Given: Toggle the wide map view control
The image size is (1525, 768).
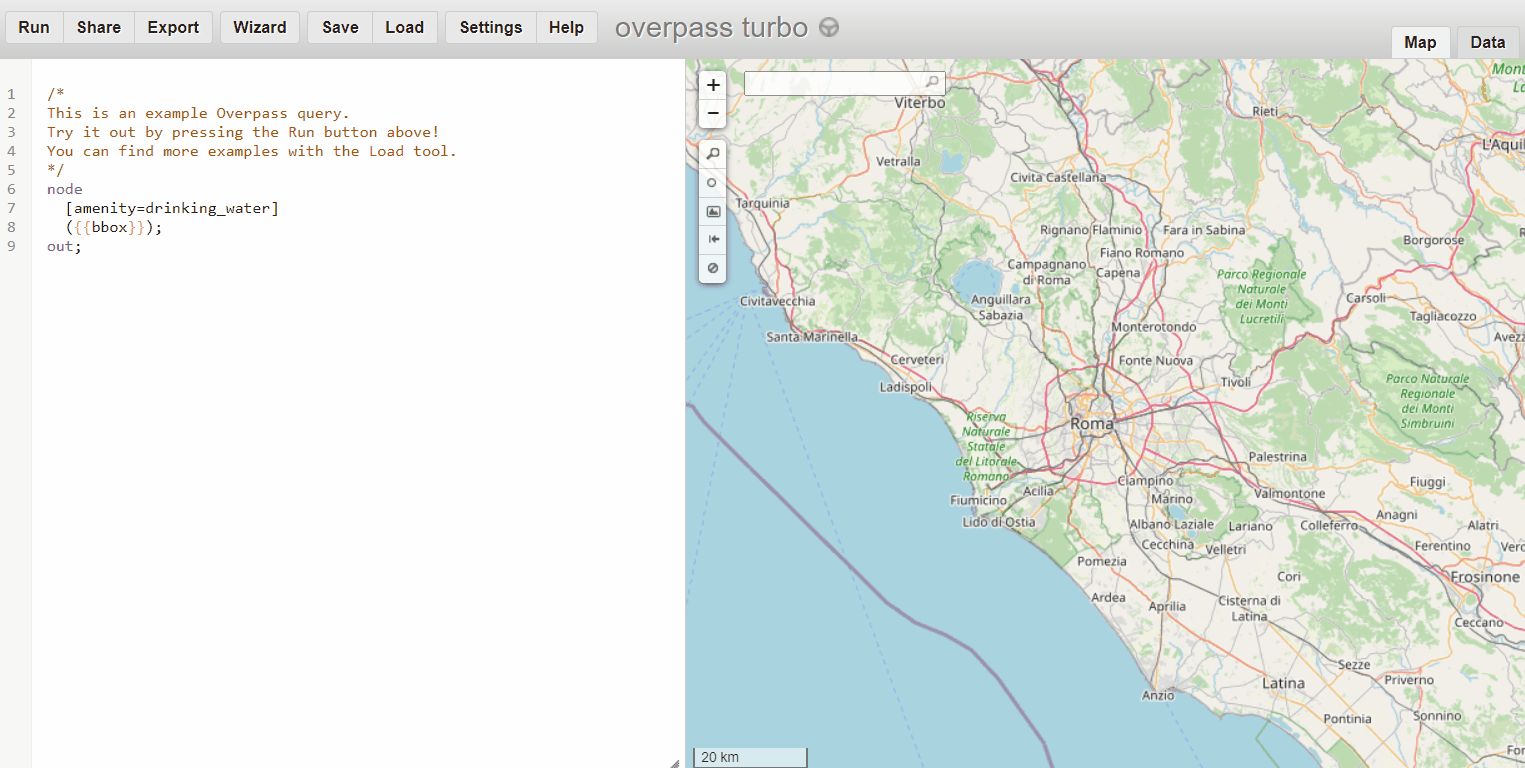Looking at the screenshot, I should tap(713, 239).
